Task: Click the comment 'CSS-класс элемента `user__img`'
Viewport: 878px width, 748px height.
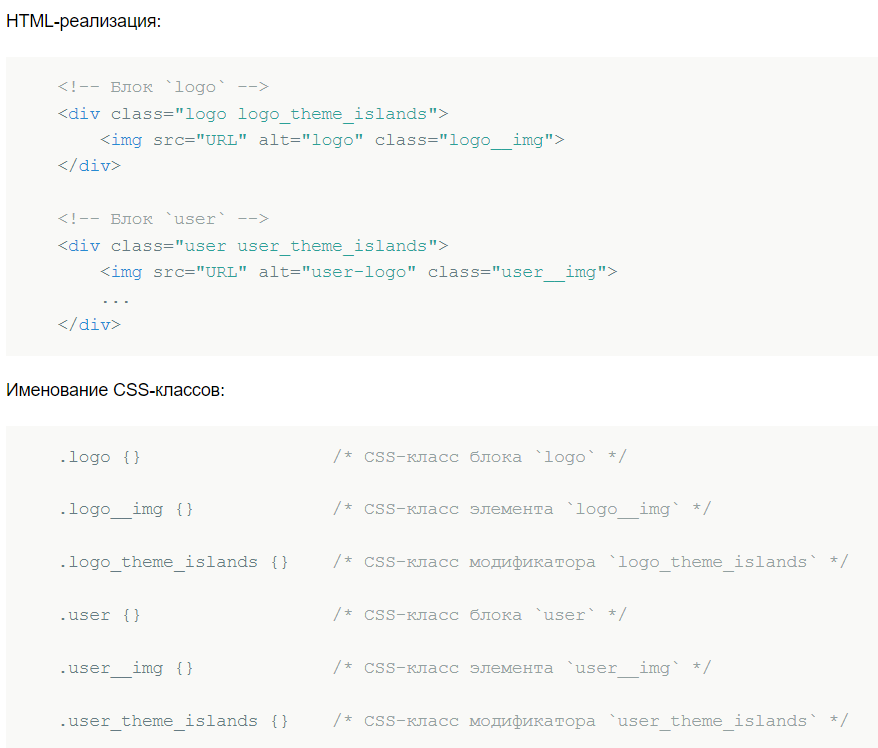Action: (x=522, y=668)
